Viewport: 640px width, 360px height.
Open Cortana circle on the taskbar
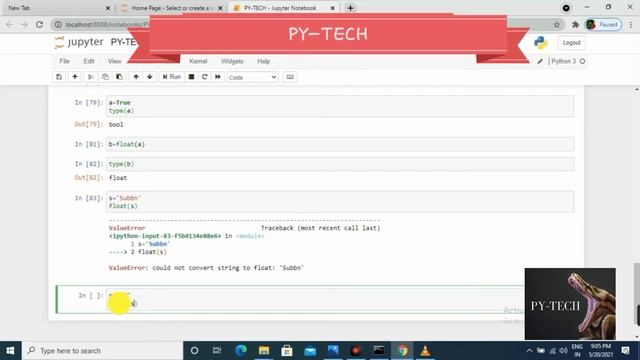pos(194,351)
